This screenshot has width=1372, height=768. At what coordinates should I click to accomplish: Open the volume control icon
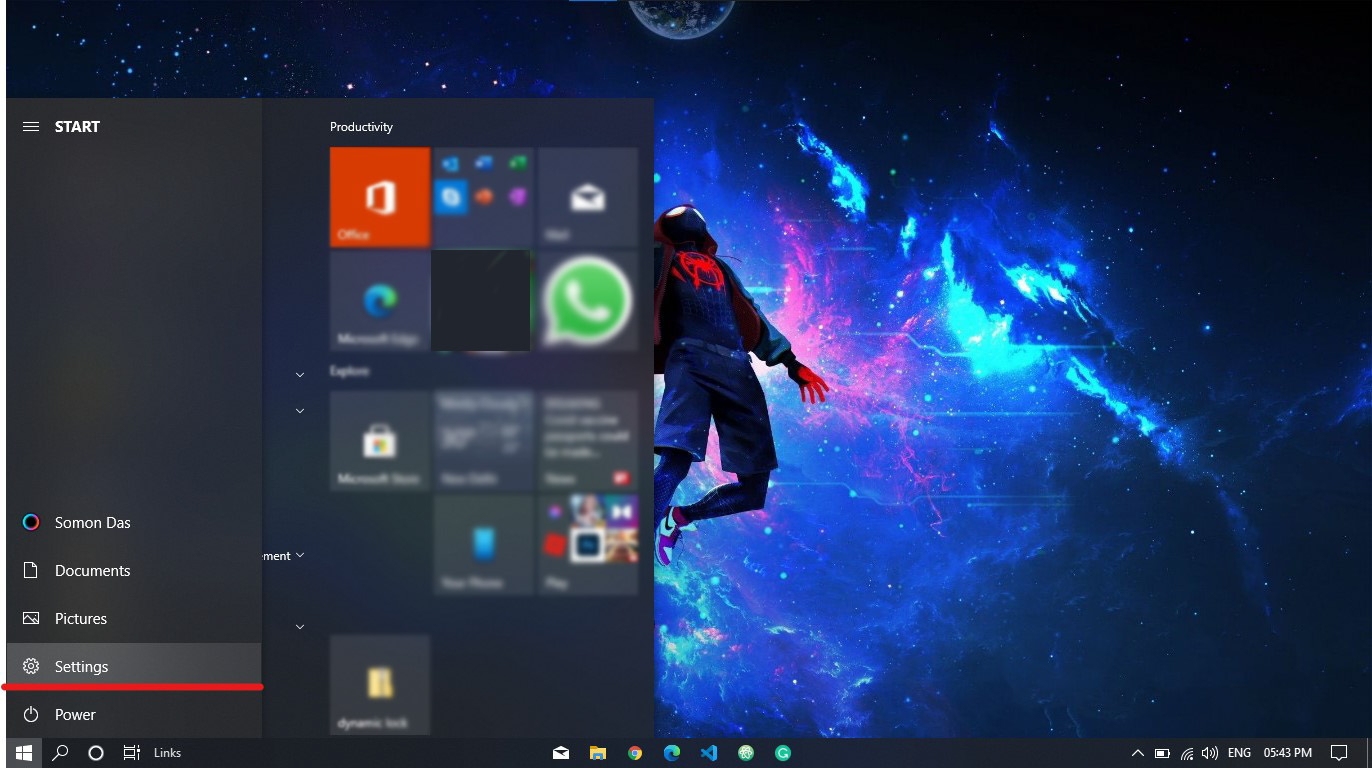pyautogui.click(x=1210, y=753)
